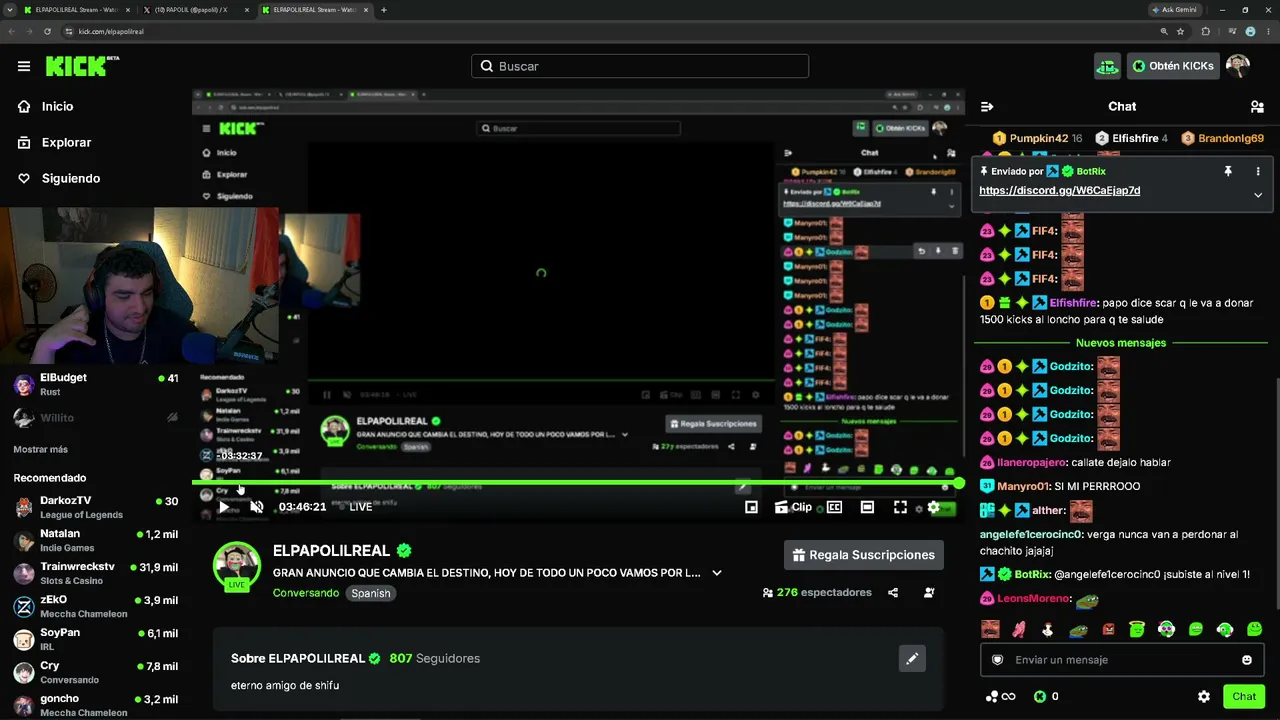
Task: Focus the browser address bar
Action: tap(600, 31)
